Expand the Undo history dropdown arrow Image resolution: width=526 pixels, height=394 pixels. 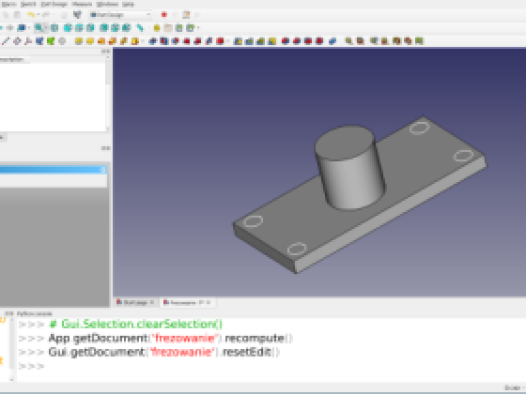coord(38,15)
